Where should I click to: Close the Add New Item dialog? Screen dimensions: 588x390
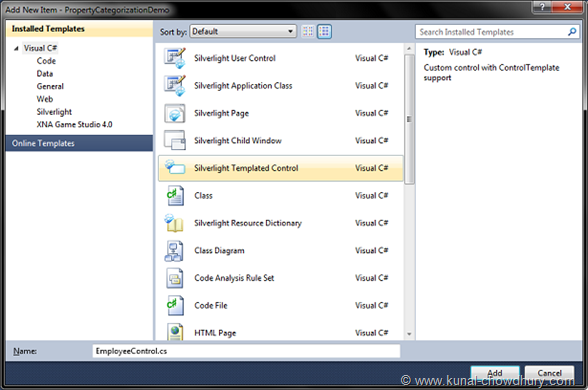click(567, 6)
